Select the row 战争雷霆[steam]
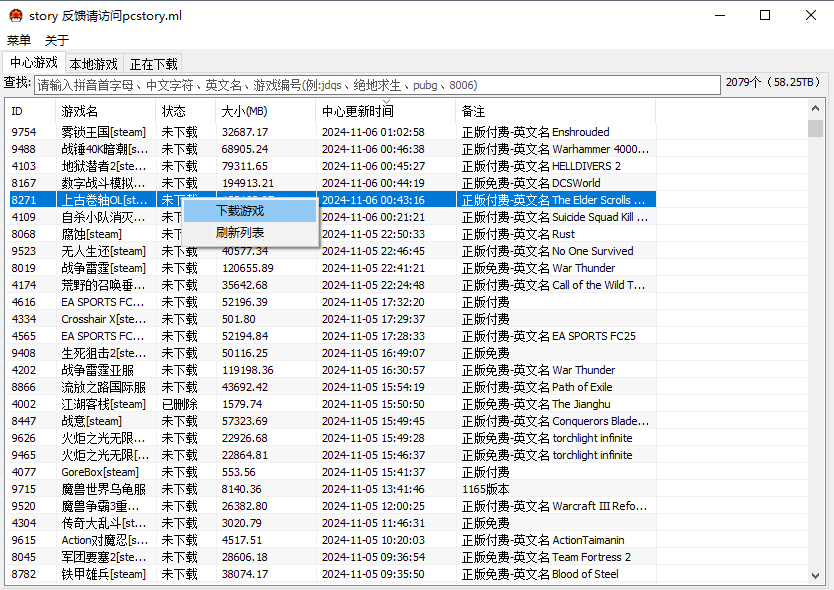Screen dimensions: 834x590 pyautogui.click(x=332, y=268)
